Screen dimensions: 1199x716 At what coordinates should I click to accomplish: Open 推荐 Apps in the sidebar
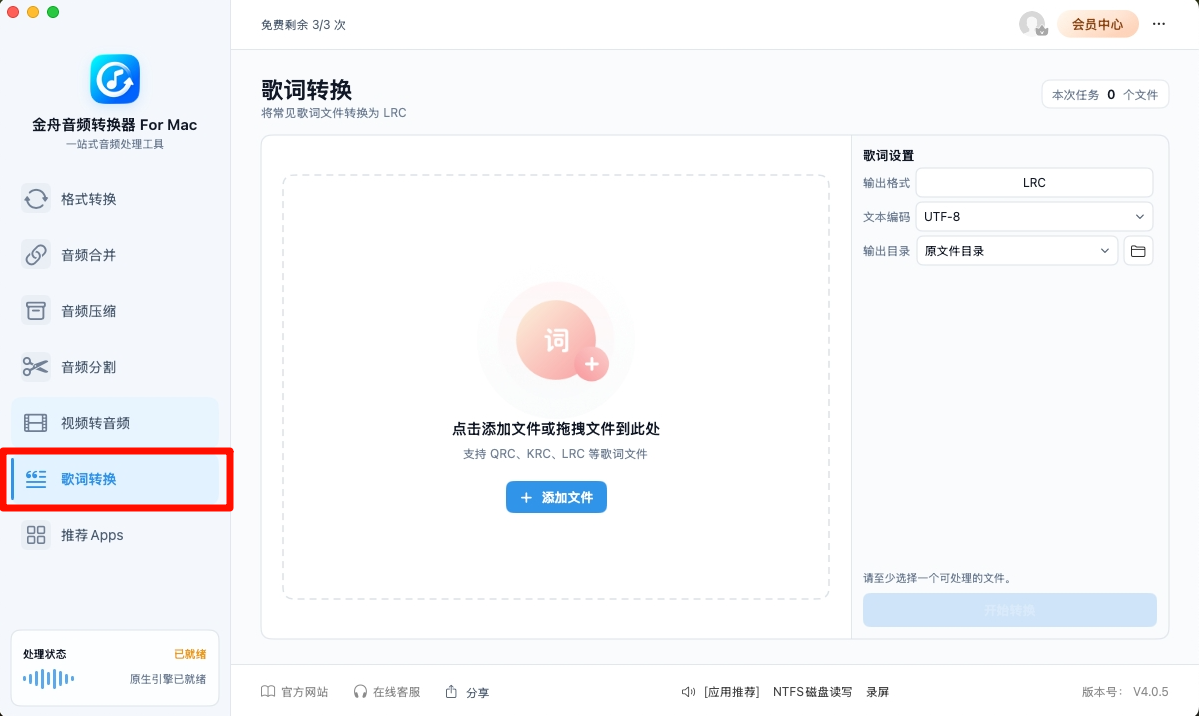(115, 535)
